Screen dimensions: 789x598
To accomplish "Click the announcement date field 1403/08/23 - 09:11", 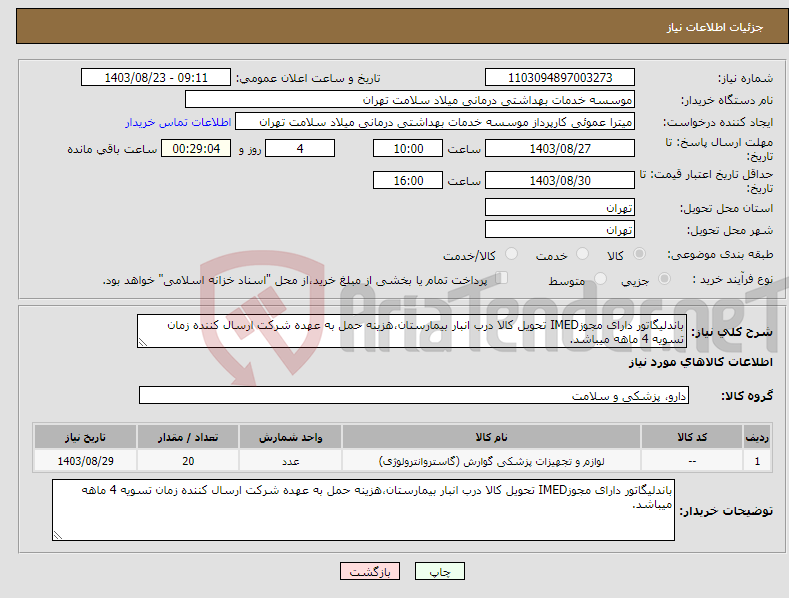I will [x=155, y=78].
